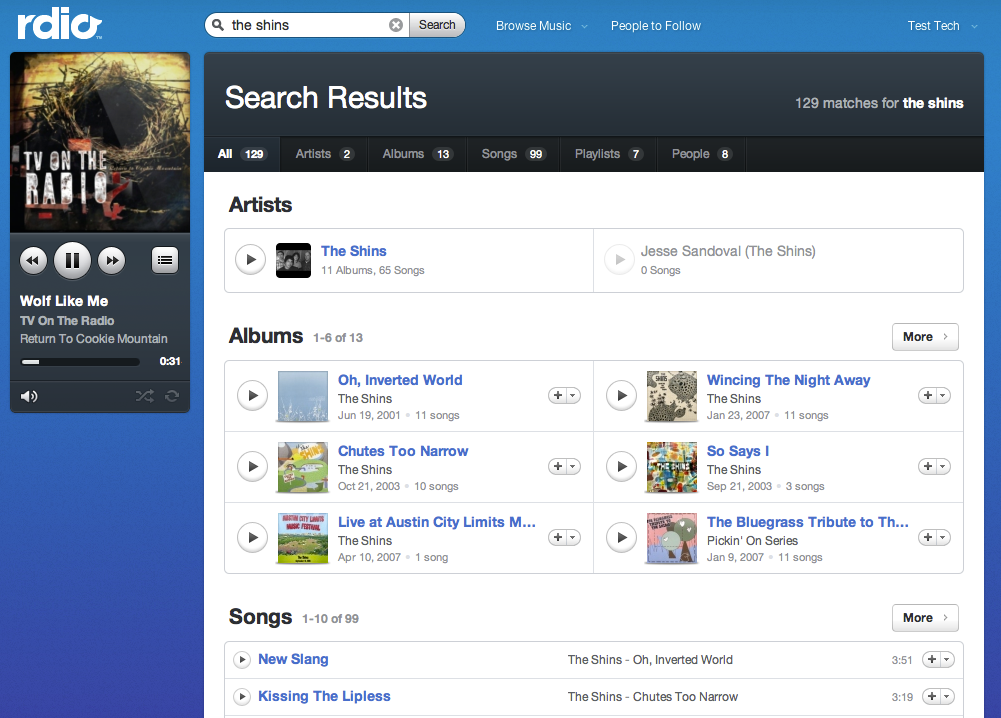1001x718 pixels.
Task: Switch to the Albums tab
Action: (x=417, y=154)
